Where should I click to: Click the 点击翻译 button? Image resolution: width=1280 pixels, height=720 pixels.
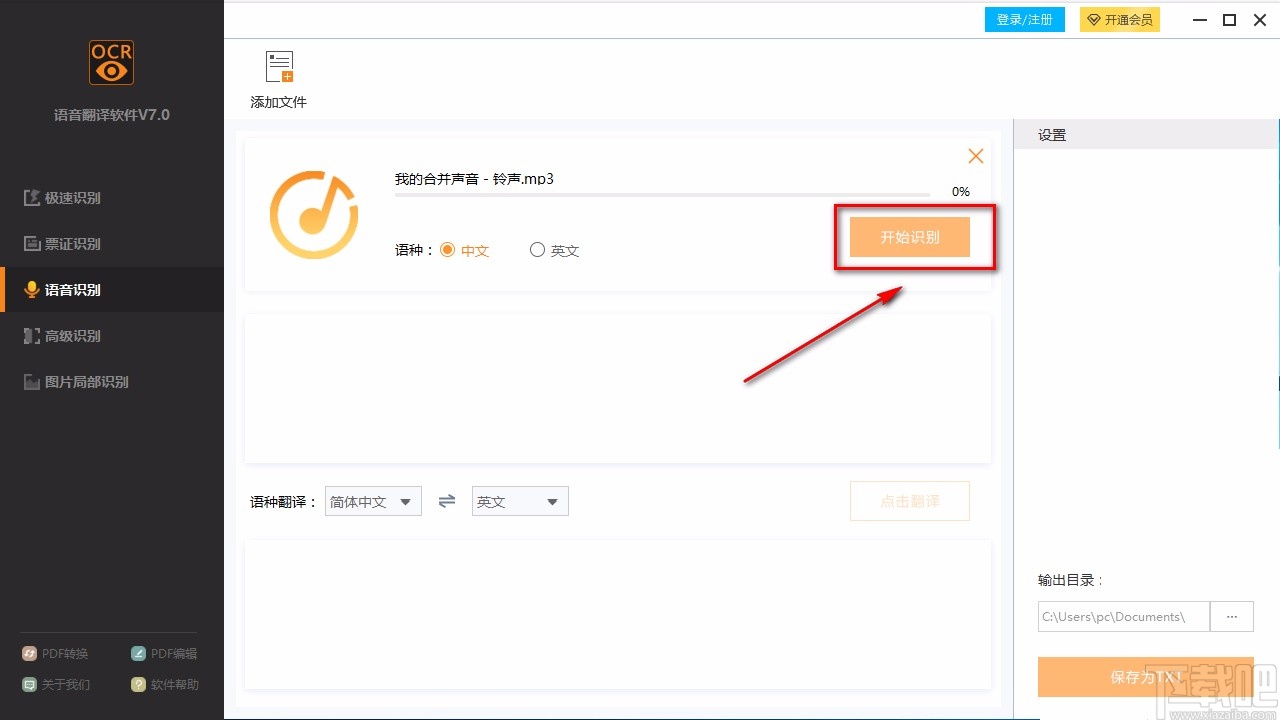tap(910, 501)
